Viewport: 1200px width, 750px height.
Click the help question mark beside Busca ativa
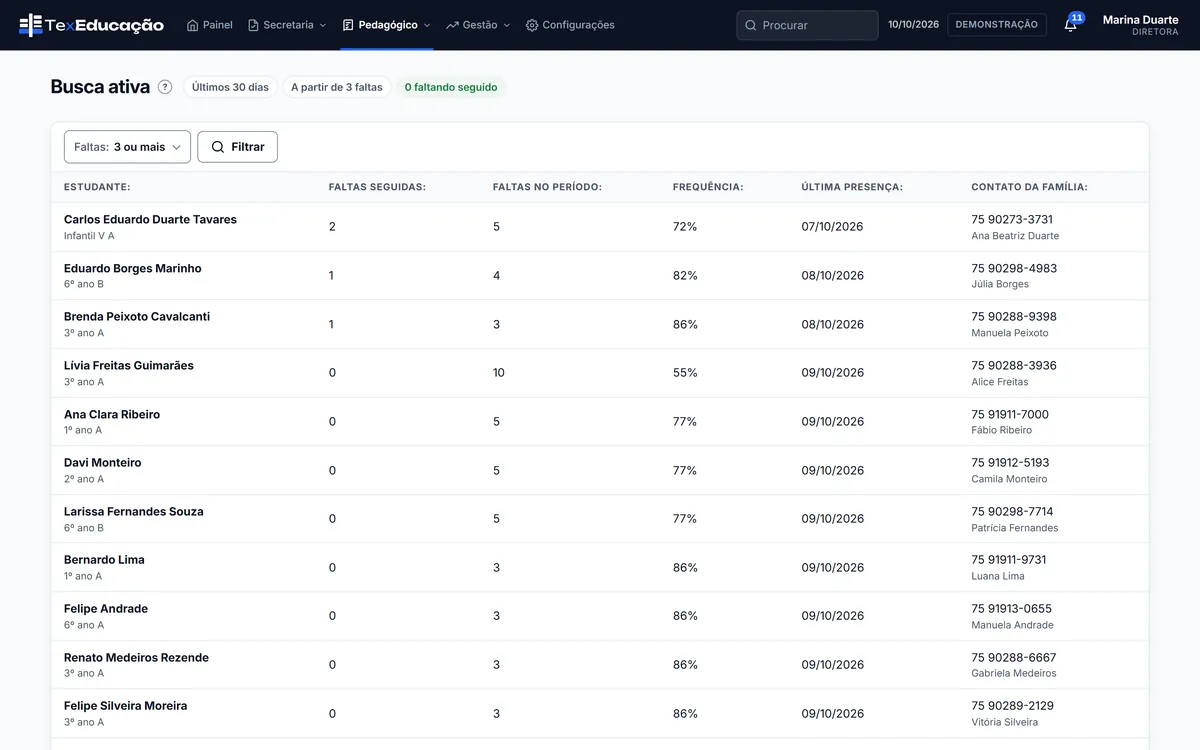pos(165,87)
